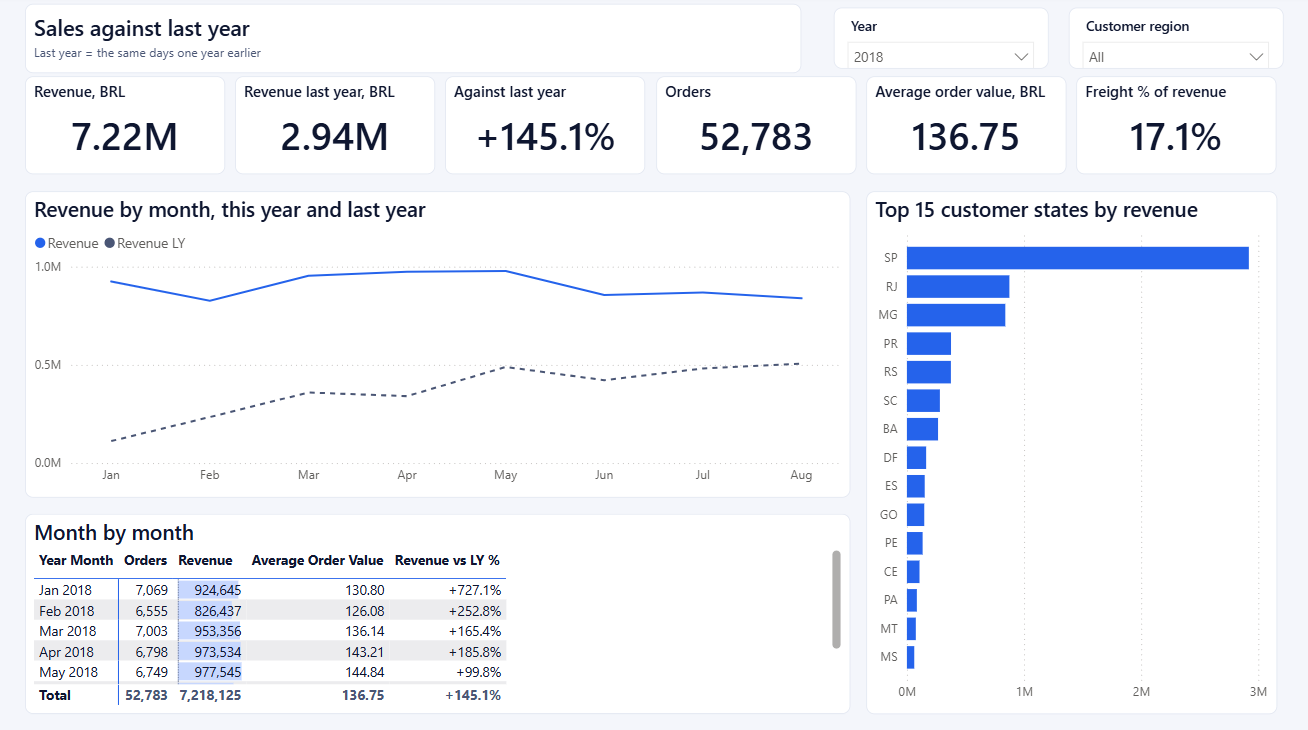Select the BA bar in states chart
Viewport: 1308px width, 730px height.
pos(922,429)
